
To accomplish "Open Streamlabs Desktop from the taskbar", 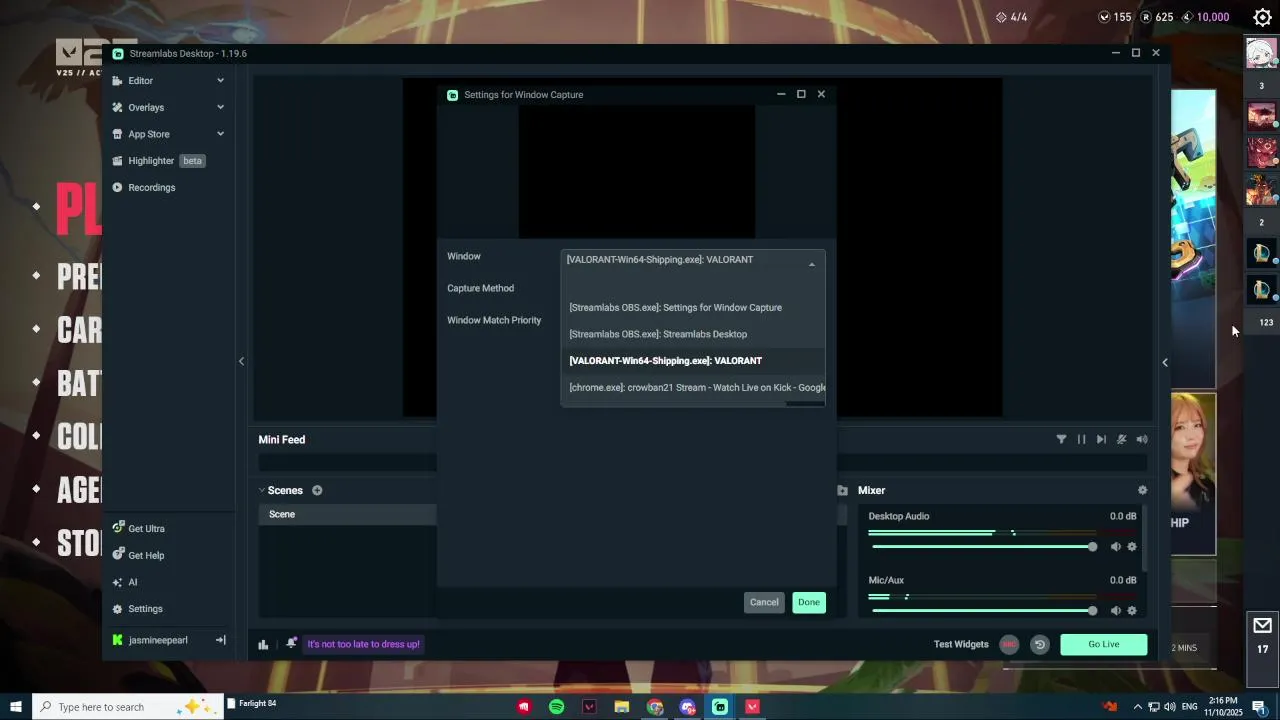I will pyautogui.click(x=720, y=707).
